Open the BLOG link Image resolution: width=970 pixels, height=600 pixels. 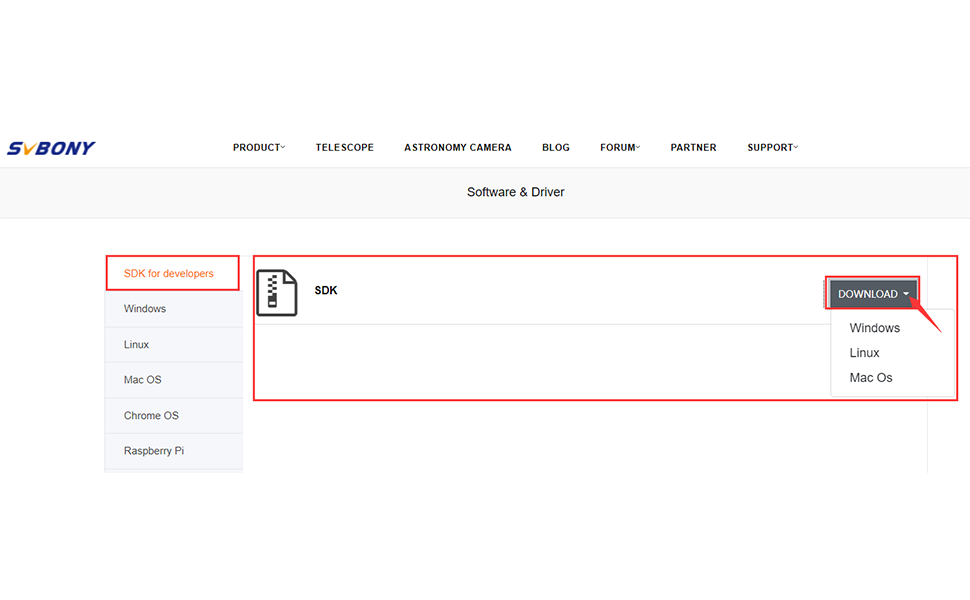555,148
